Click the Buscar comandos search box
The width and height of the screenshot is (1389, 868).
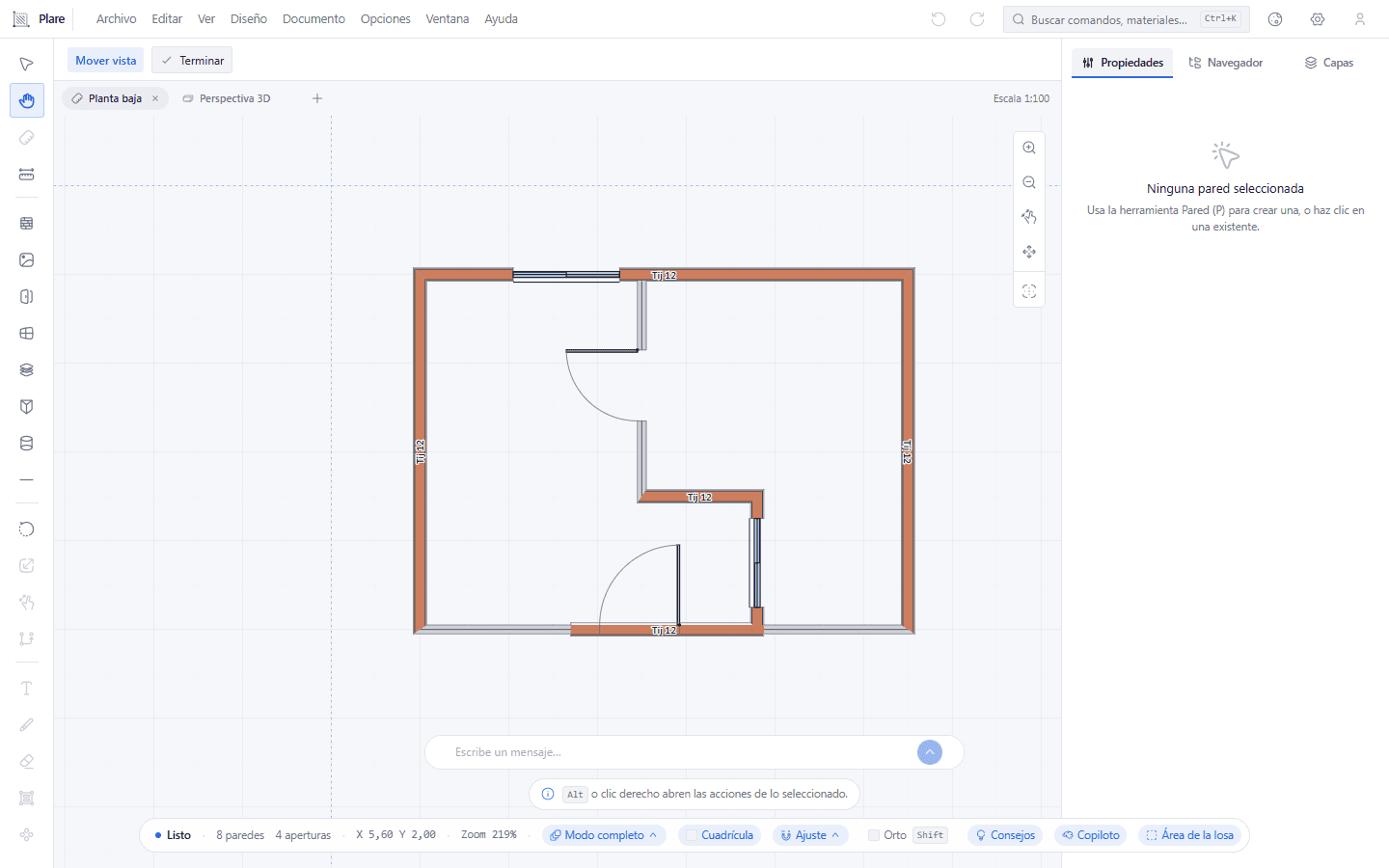[1126, 19]
